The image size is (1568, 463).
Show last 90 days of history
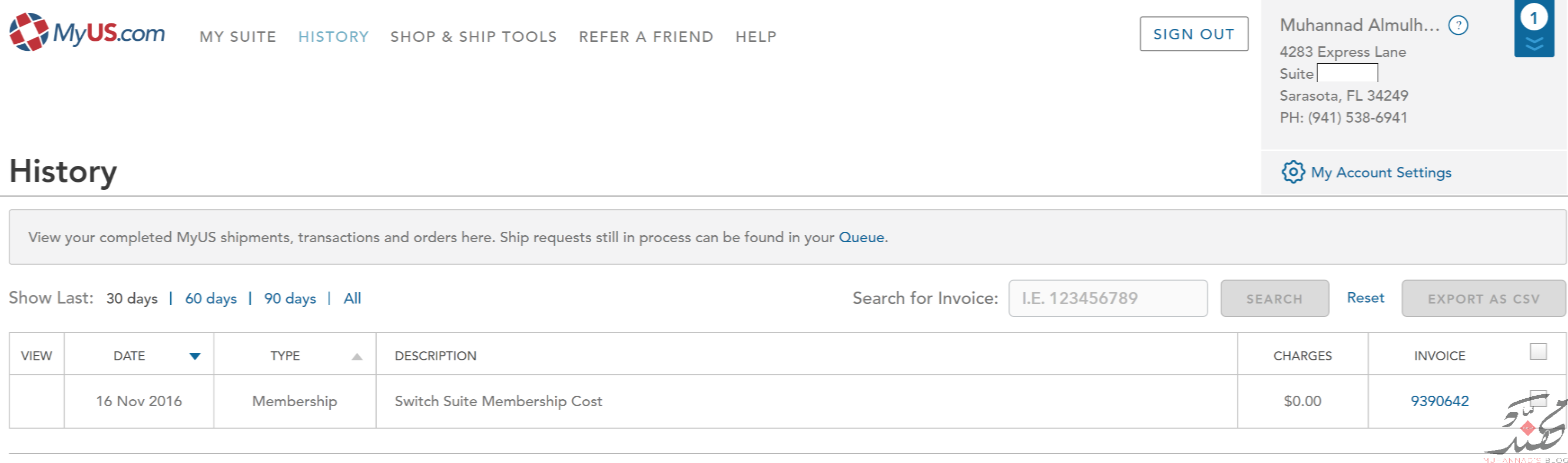pyautogui.click(x=290, y=299)
